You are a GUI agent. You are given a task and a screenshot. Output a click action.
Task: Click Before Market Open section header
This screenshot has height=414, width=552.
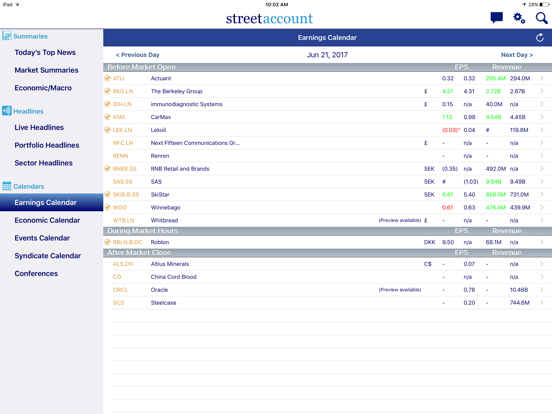[327, 67]
